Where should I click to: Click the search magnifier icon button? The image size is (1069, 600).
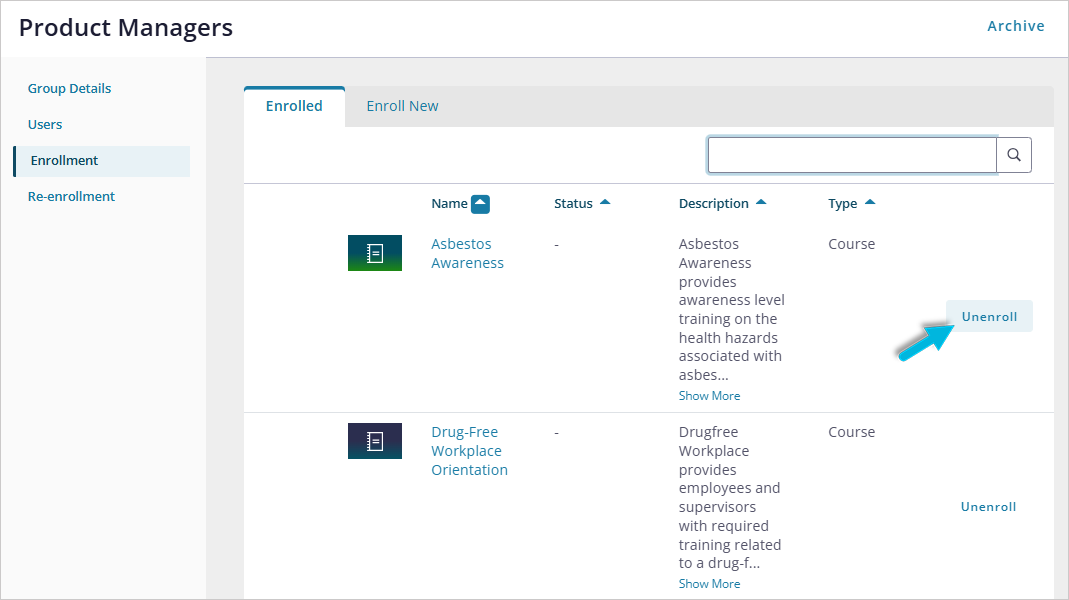tap(1013, 155)
